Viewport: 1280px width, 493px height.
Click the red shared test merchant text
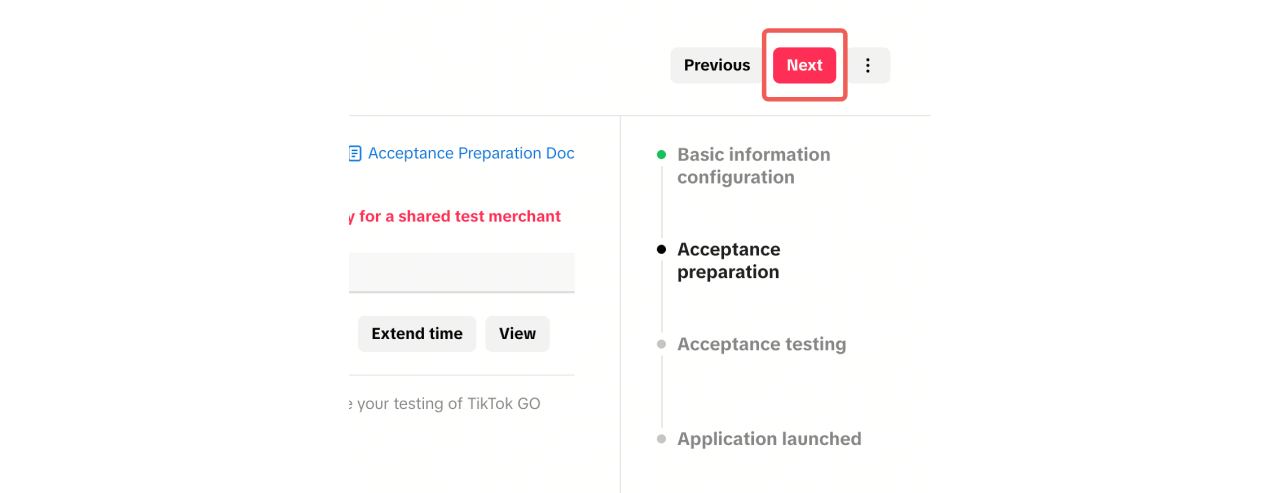pyautogui.click(x=455, y=216)
